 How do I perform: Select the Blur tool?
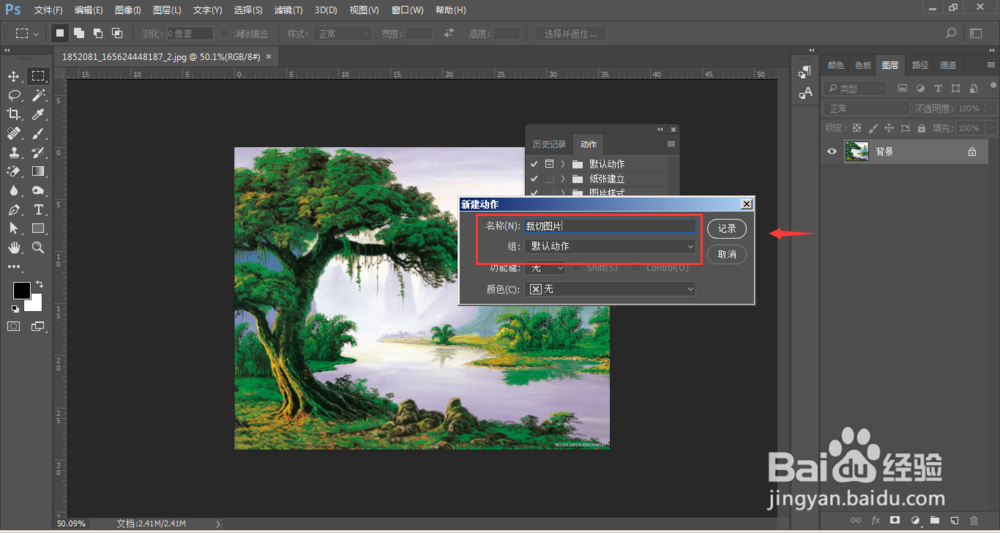tap(13, 190)
